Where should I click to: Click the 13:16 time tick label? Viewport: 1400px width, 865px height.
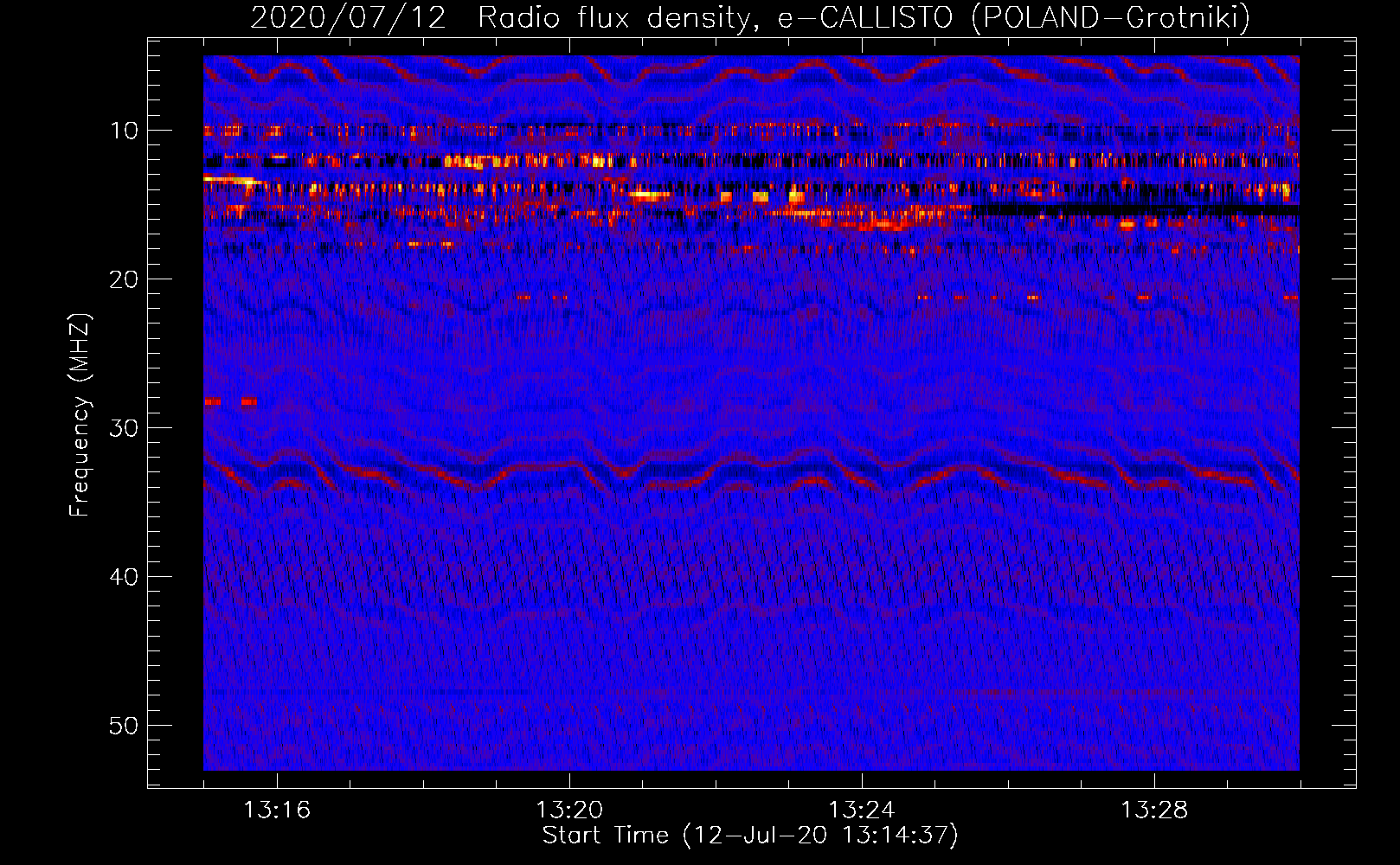pyautogui.click(x=277, y=811)
